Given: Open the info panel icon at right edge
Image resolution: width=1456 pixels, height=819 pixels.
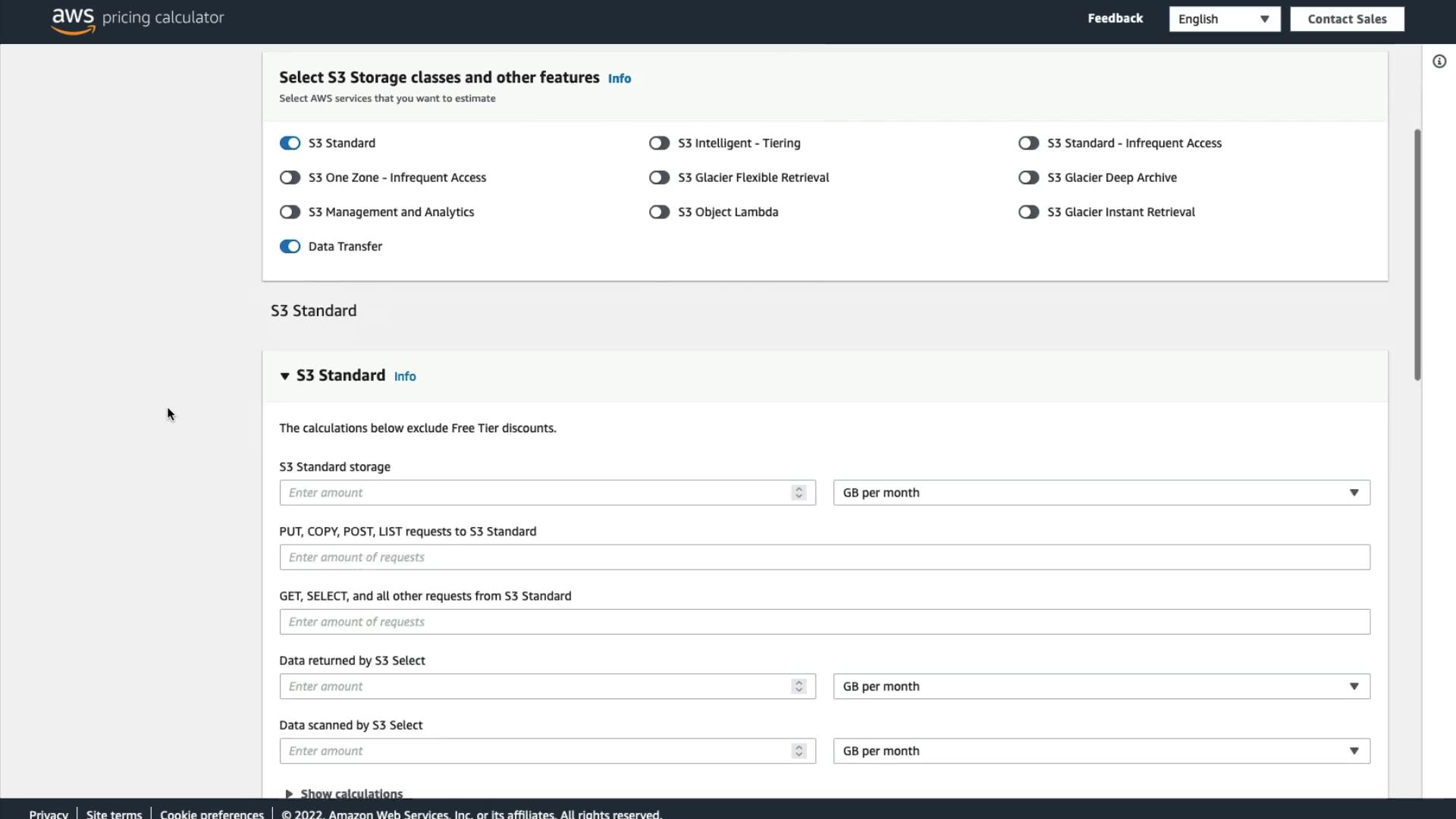Looking at the screenshot, I should 1439,61.
